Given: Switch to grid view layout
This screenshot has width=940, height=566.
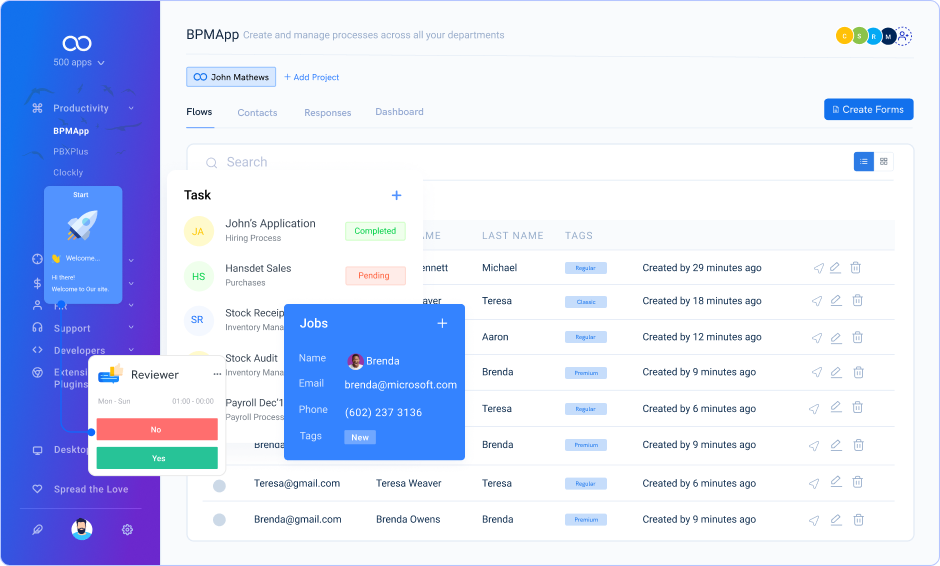Looking at the screenshot, I should coord(884,162).
